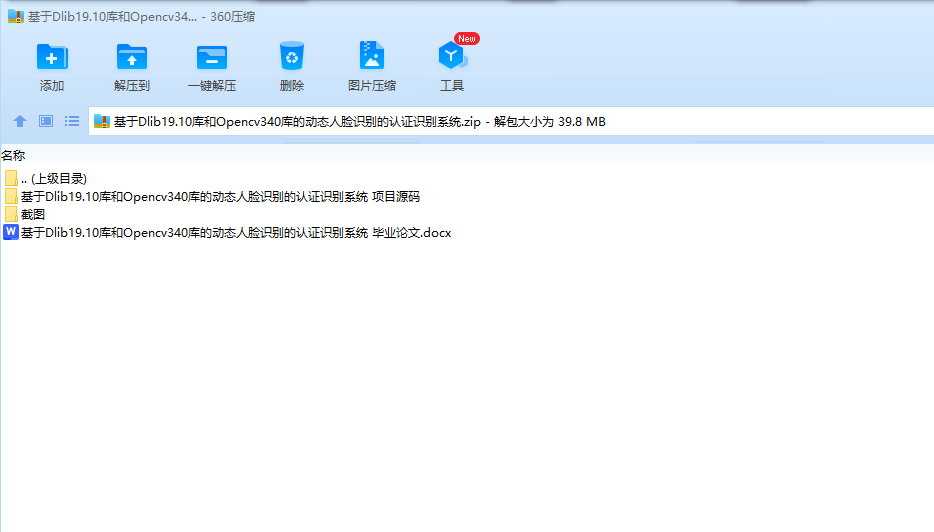Click the 一键解压 one-click extract icon
Image resolution: width=934 pixels, height=532 pixels.
pos(211,58)
